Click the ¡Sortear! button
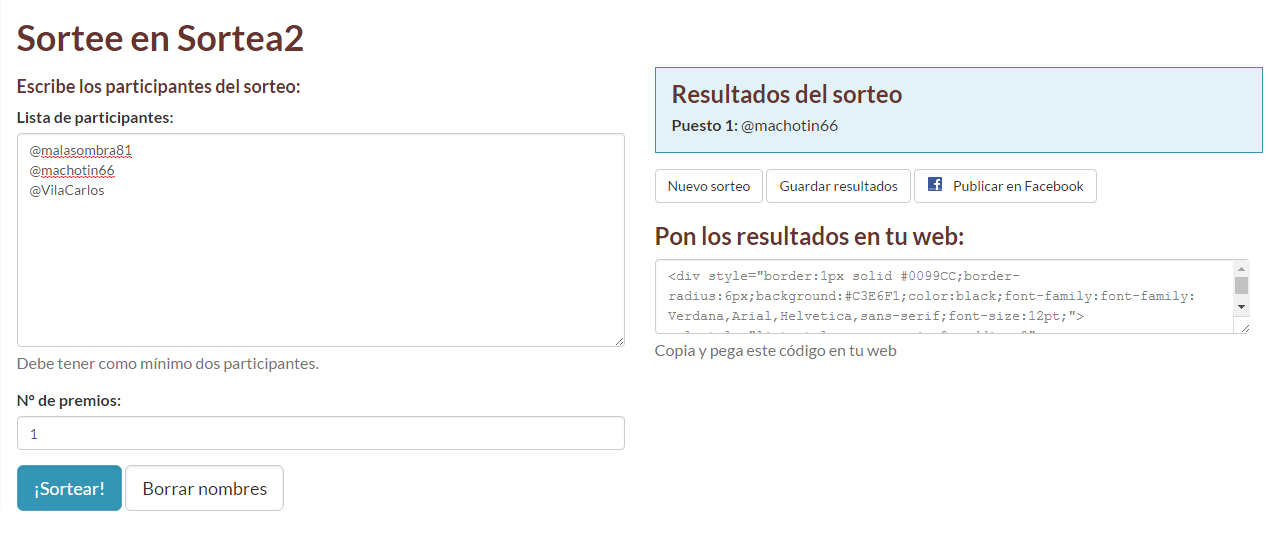 [x=69, y=488]
